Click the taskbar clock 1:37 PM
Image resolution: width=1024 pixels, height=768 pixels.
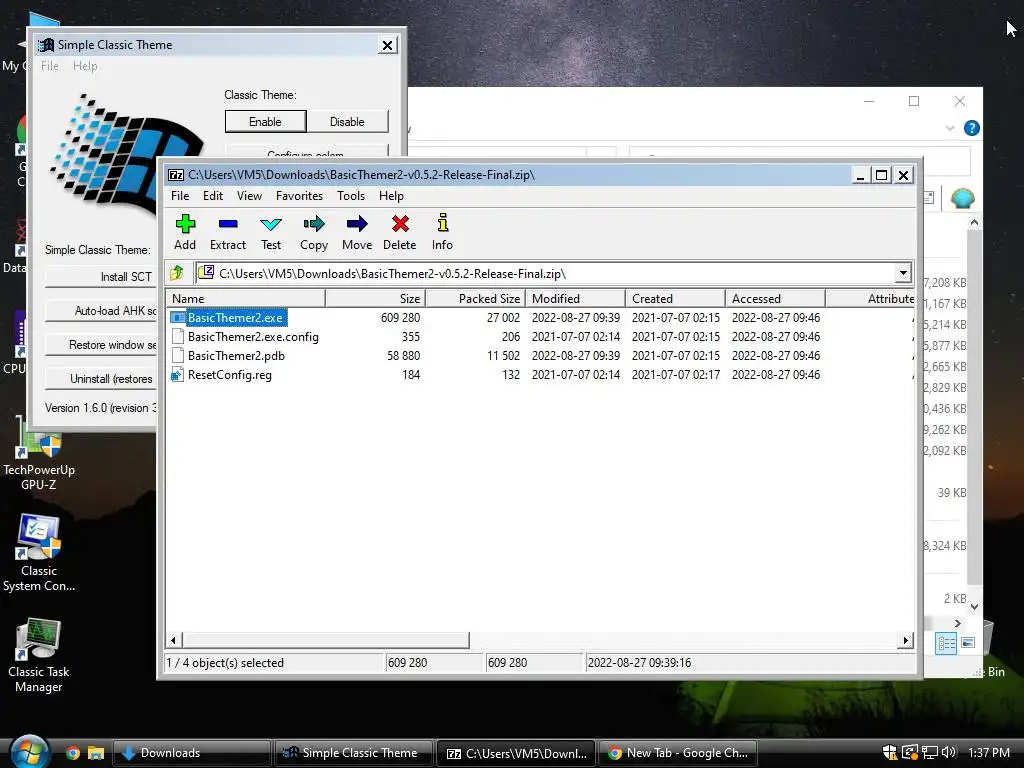989,752
